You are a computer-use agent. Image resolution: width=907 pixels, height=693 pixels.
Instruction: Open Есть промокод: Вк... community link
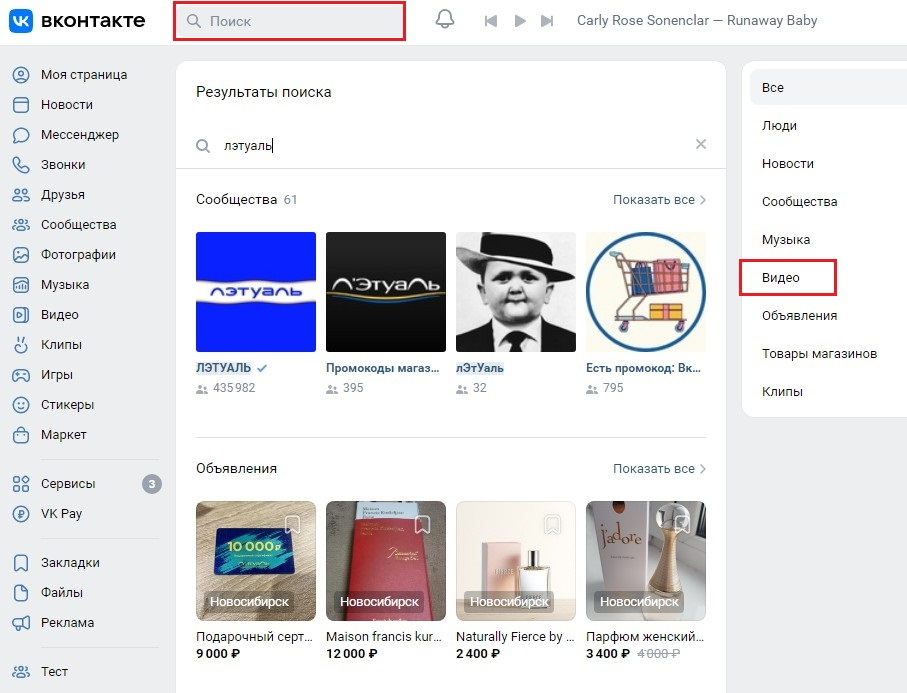(643, 368)
